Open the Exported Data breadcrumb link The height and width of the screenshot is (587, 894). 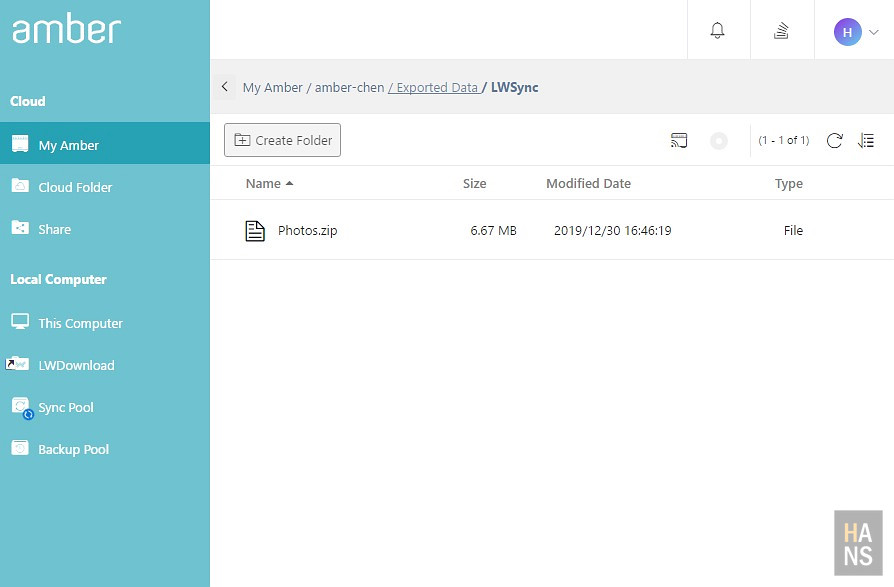coord(437,87)
